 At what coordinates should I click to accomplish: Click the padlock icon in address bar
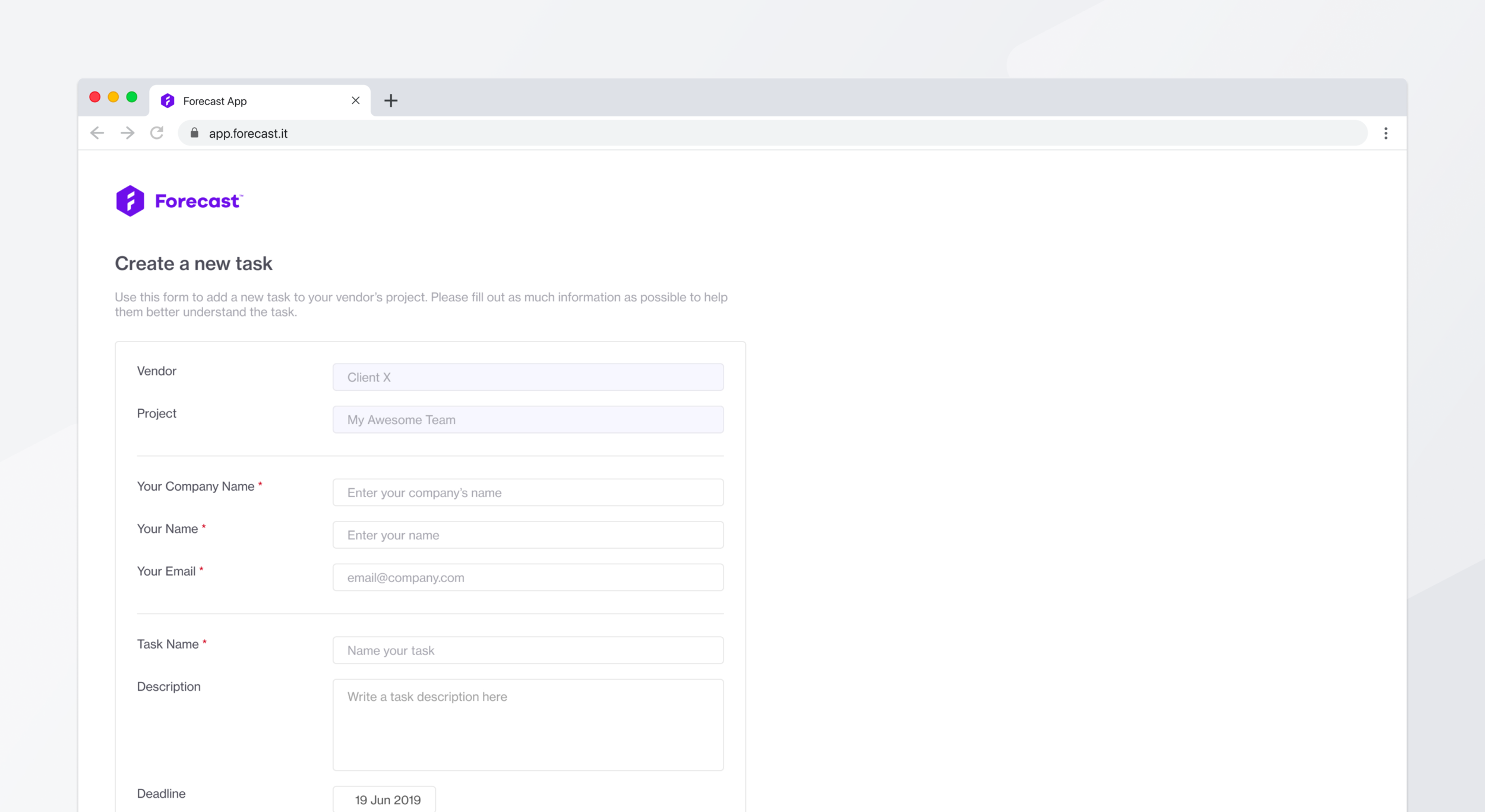pos(194,133)
